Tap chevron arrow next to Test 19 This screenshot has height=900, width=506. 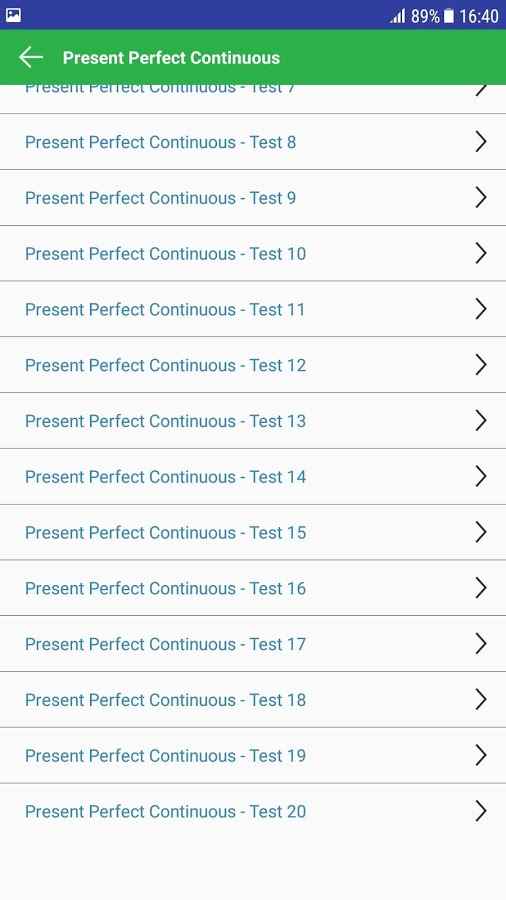481,755
